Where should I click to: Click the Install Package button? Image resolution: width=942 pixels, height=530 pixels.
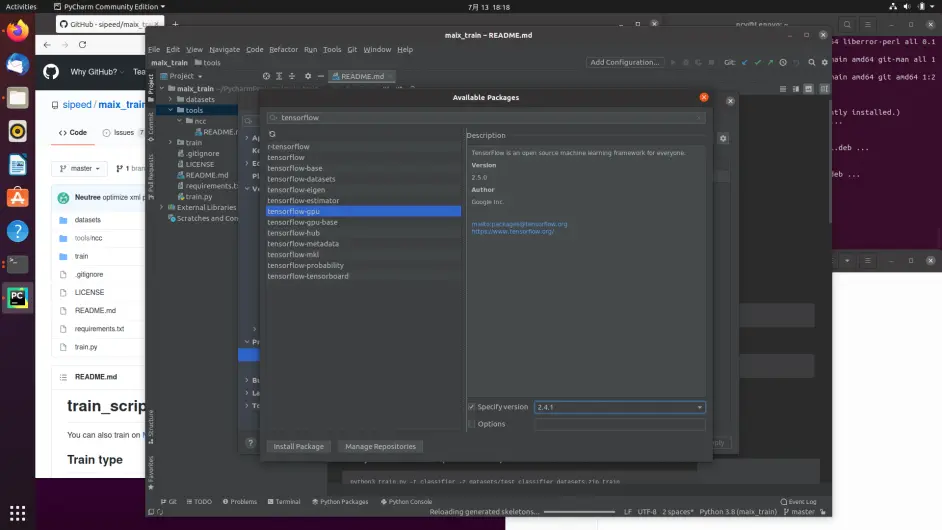pyautogui.click(x=299, y=446)
